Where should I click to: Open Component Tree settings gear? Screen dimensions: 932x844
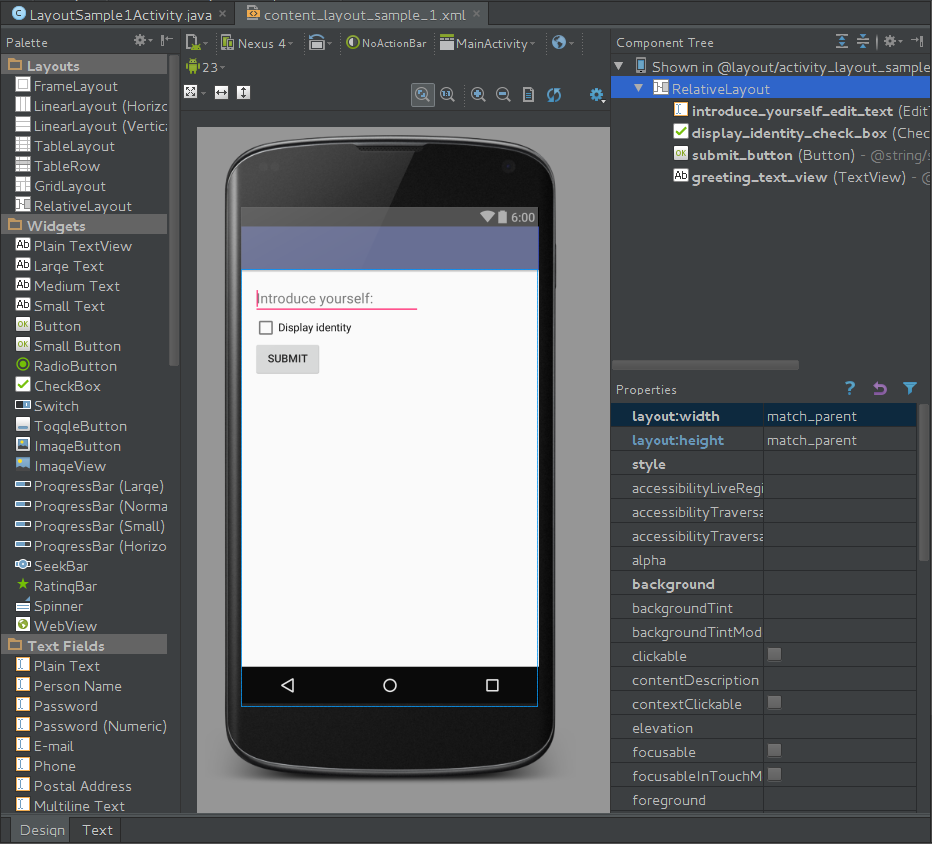pyautogui.click(x=892, y=41)
